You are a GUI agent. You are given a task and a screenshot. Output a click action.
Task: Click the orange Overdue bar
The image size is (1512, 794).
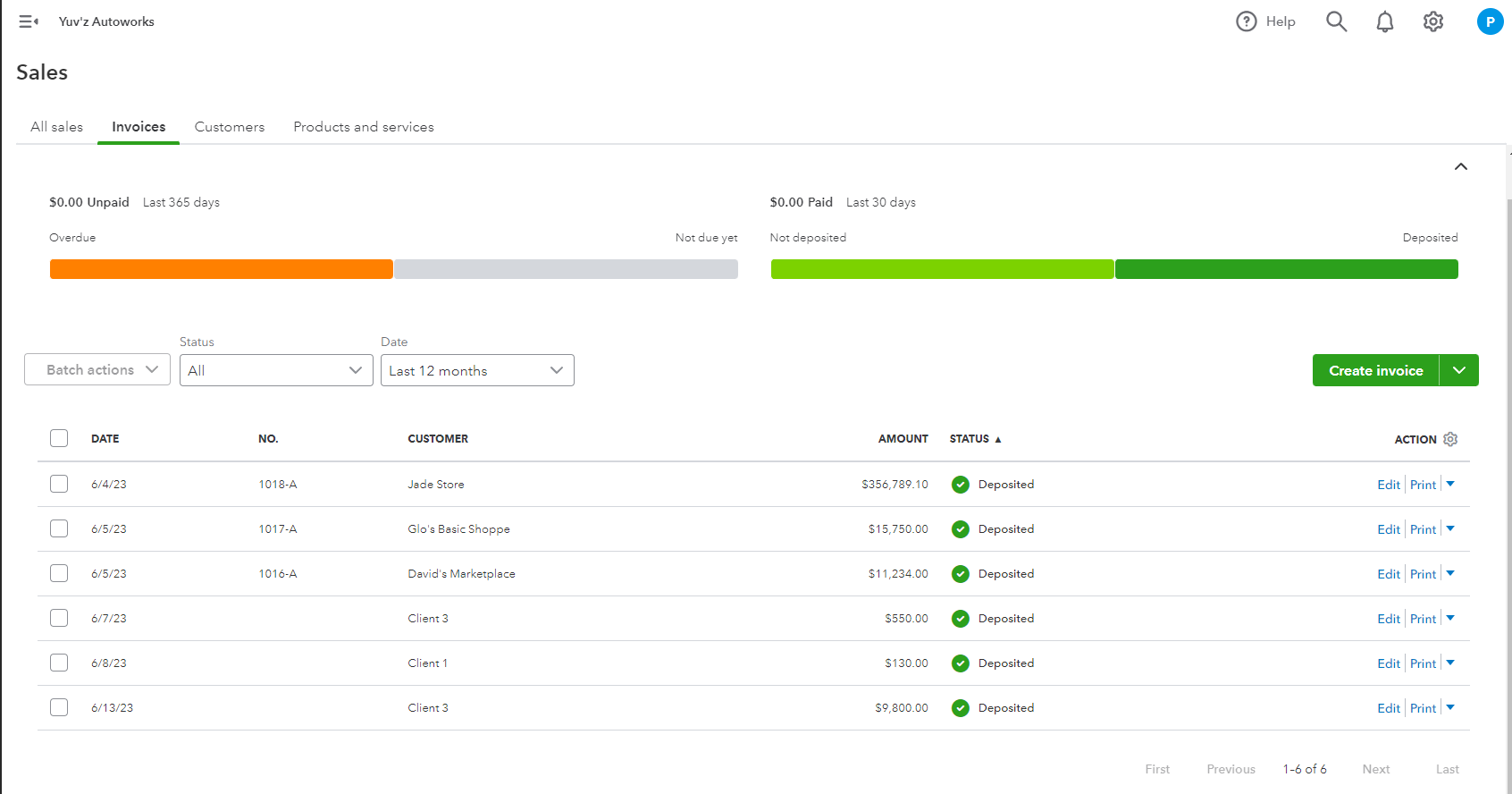pyautogui.click(x=222, y=269)
